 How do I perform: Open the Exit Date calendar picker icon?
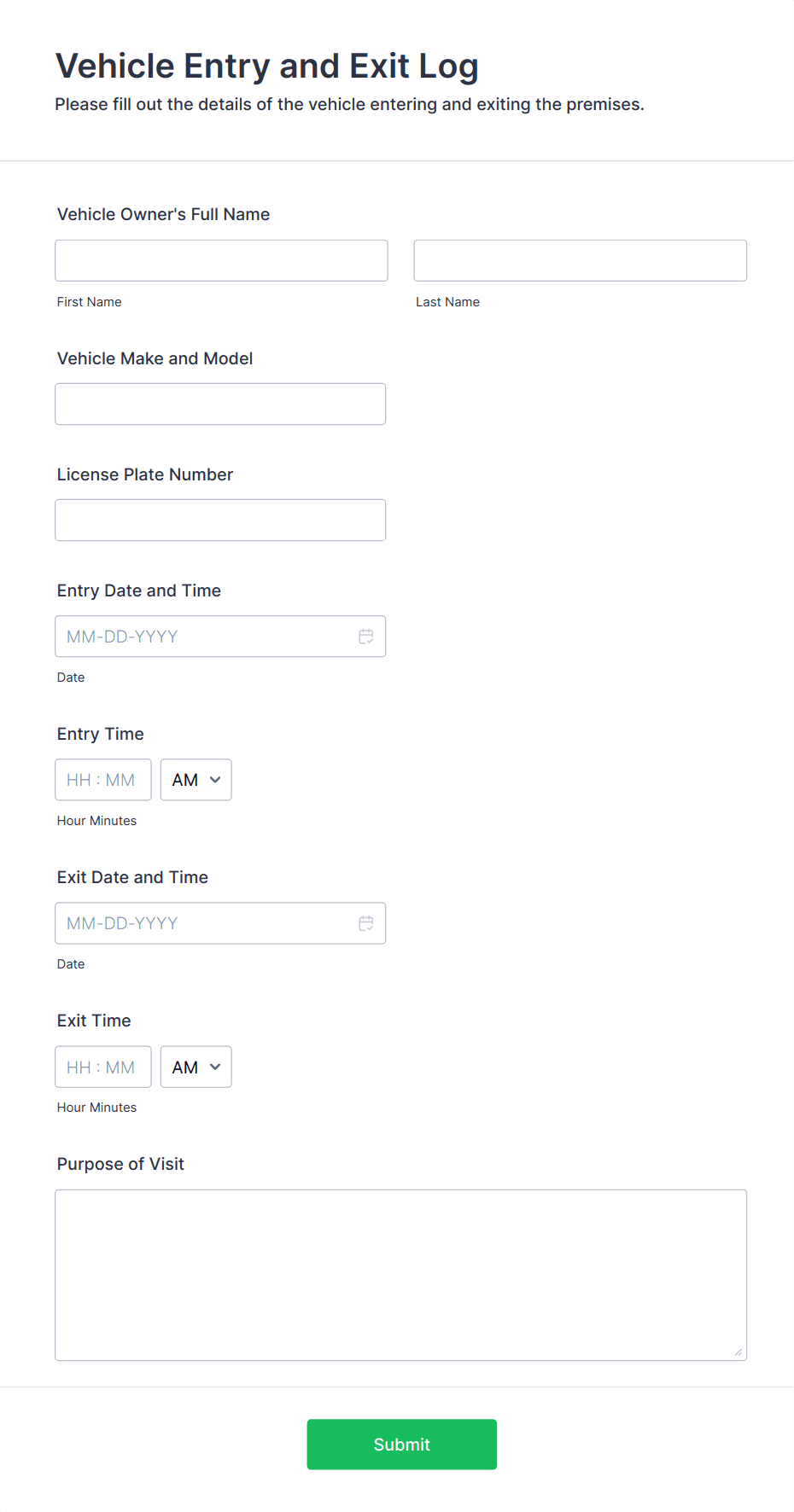[366, 923]
